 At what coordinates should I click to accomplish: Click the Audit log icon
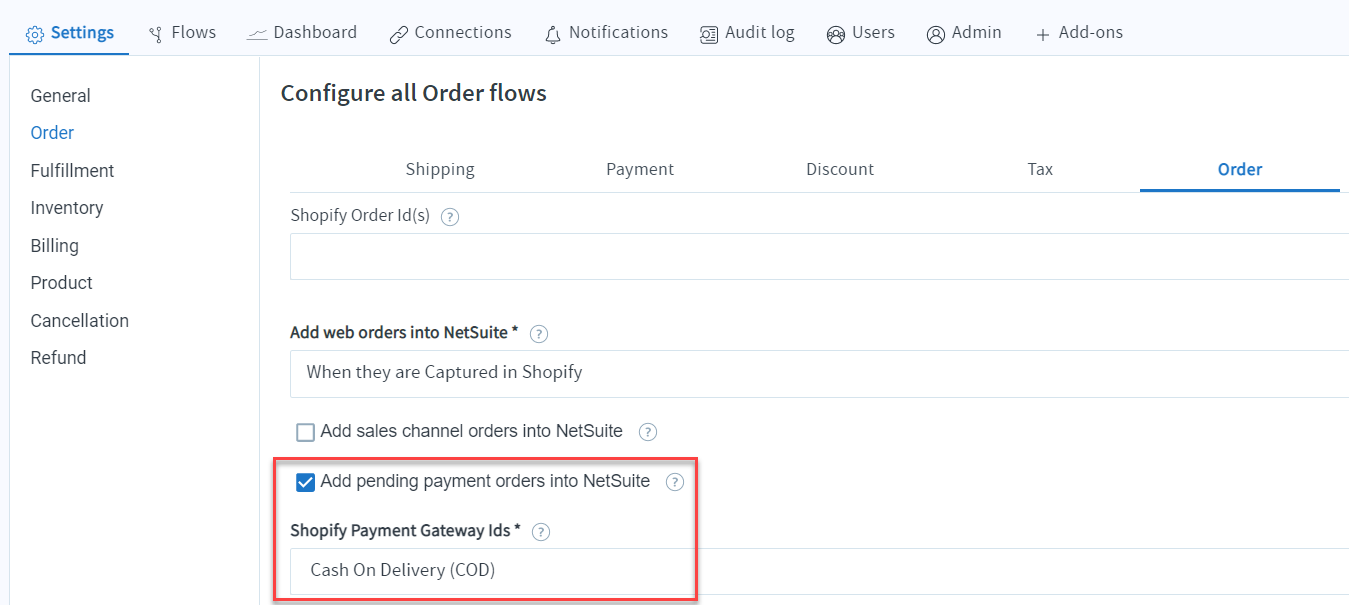pos(709,34)
